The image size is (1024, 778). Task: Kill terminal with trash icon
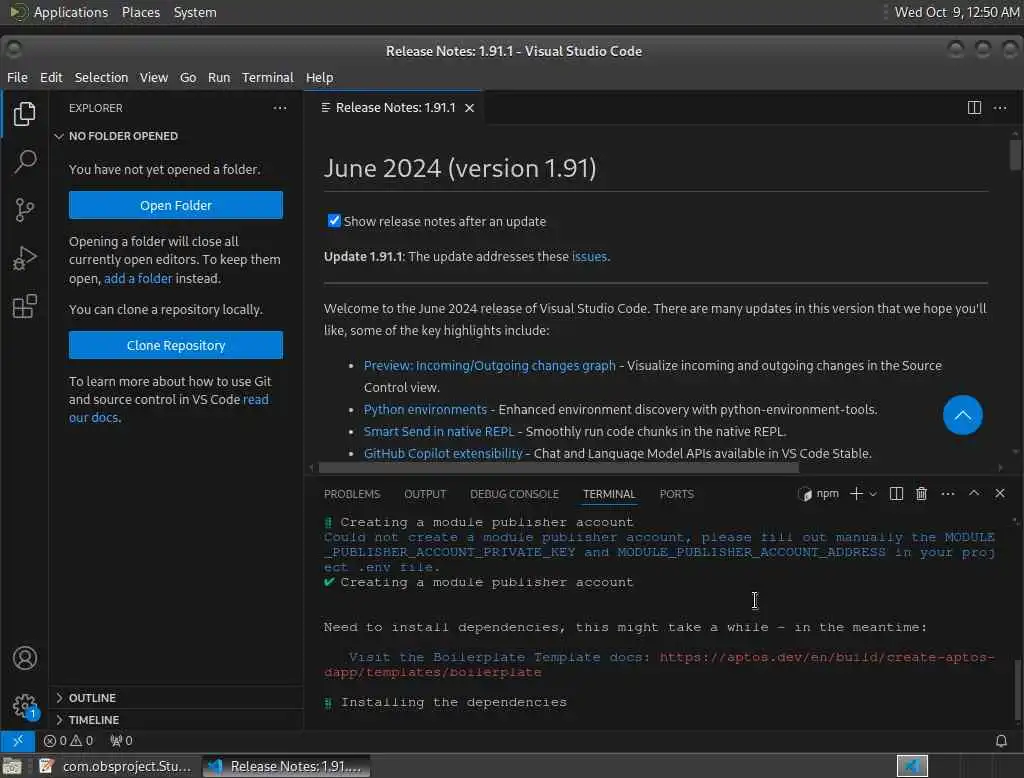click(x=921, y=494)
